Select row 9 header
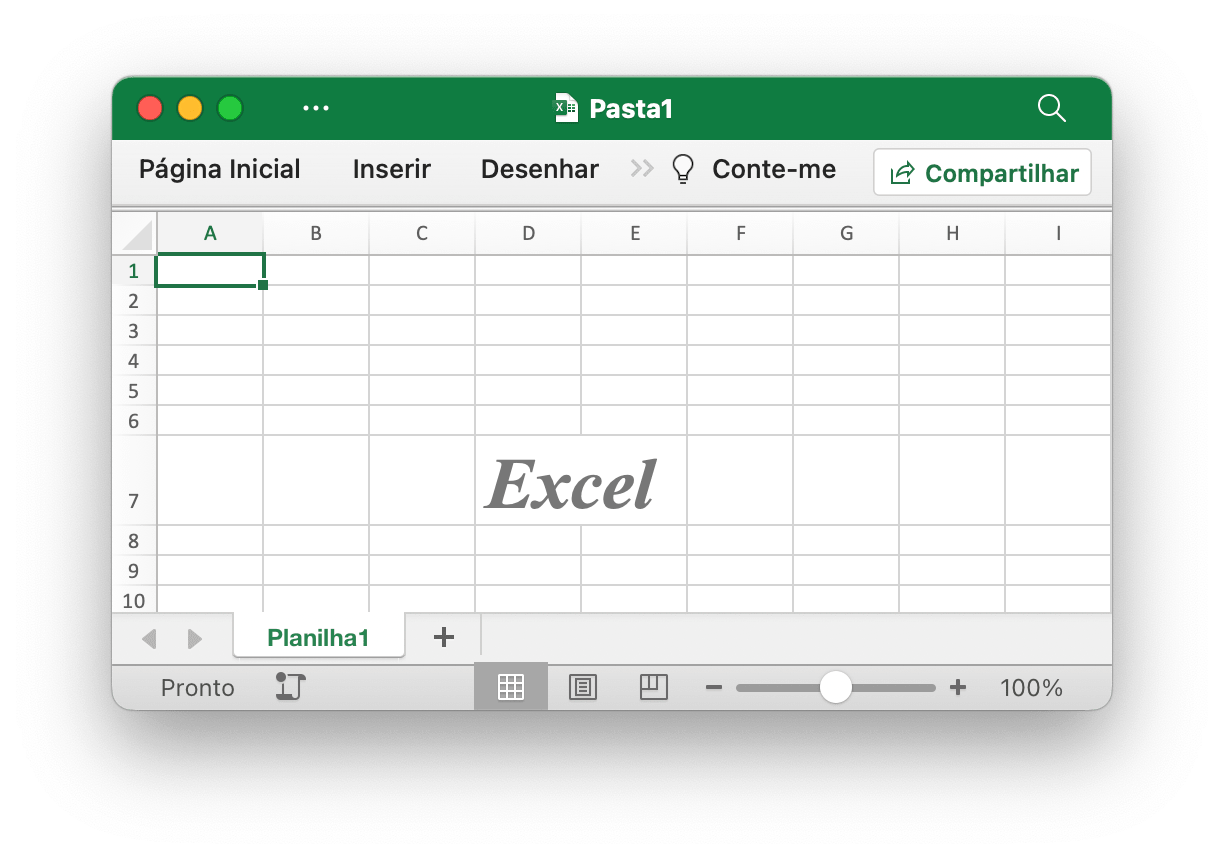This screenshot has width=1224, height=858. point(134,570)
